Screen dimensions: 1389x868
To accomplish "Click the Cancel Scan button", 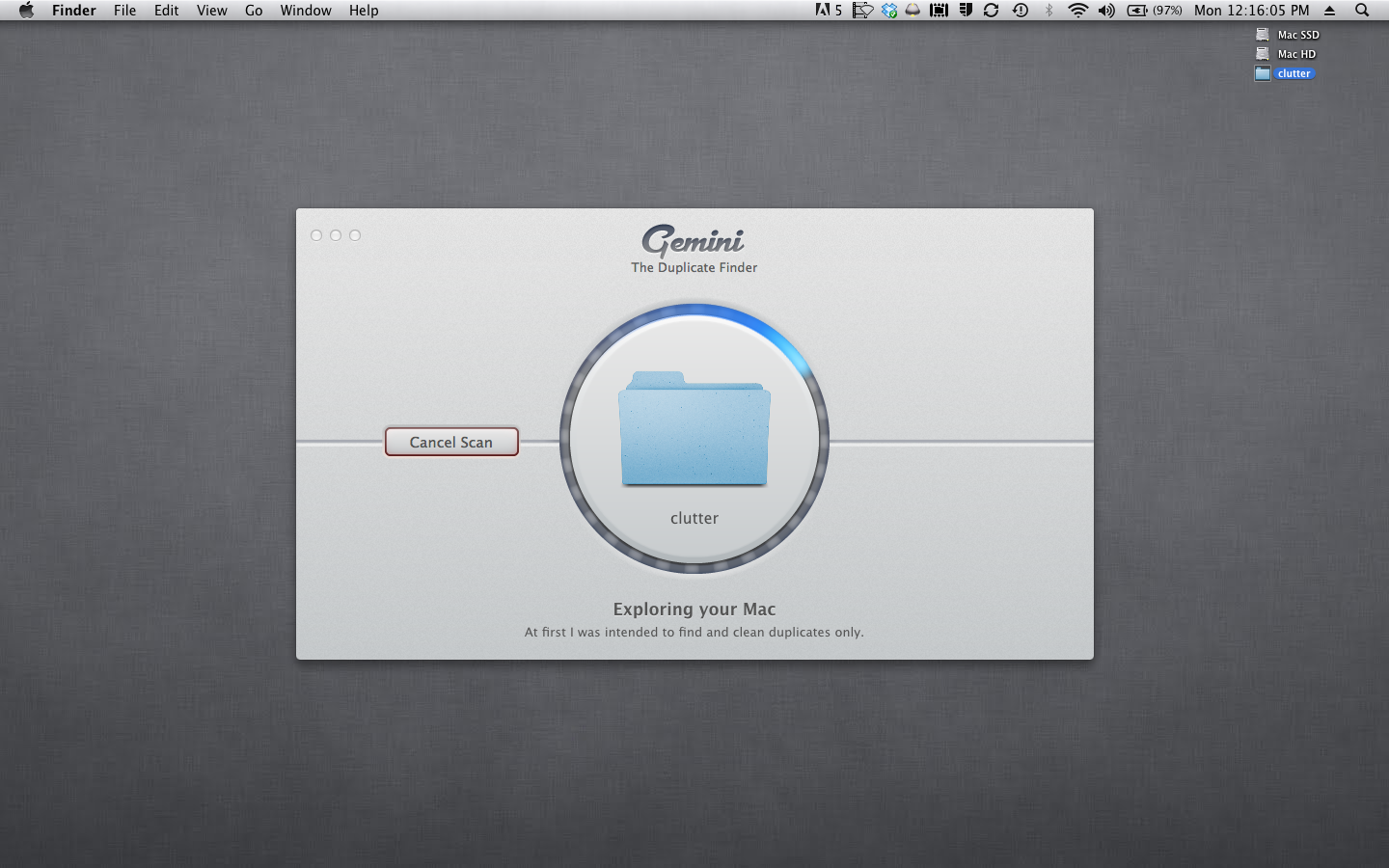I will click(x=451, y=442).
